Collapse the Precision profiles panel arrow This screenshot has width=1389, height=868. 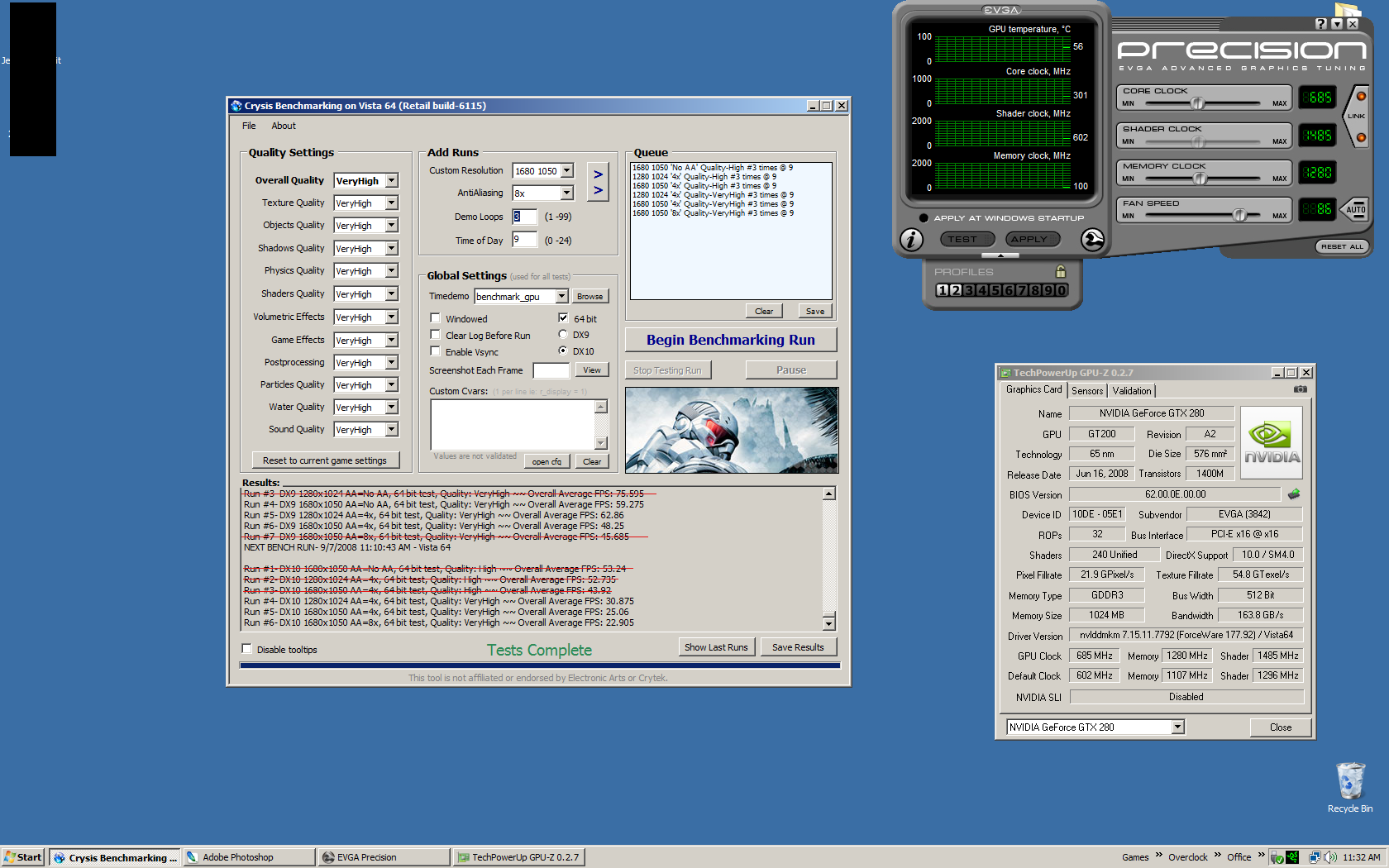tap(1000, 256)
